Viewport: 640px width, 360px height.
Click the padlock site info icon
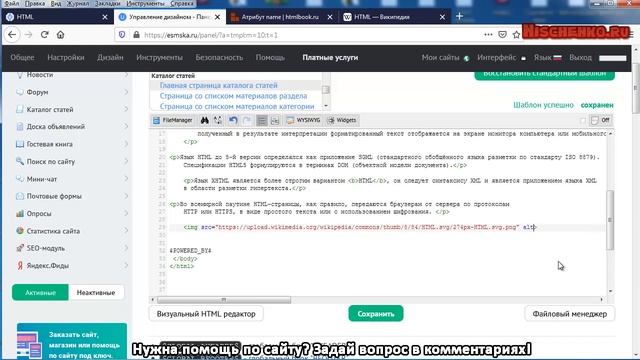[136, 35]
